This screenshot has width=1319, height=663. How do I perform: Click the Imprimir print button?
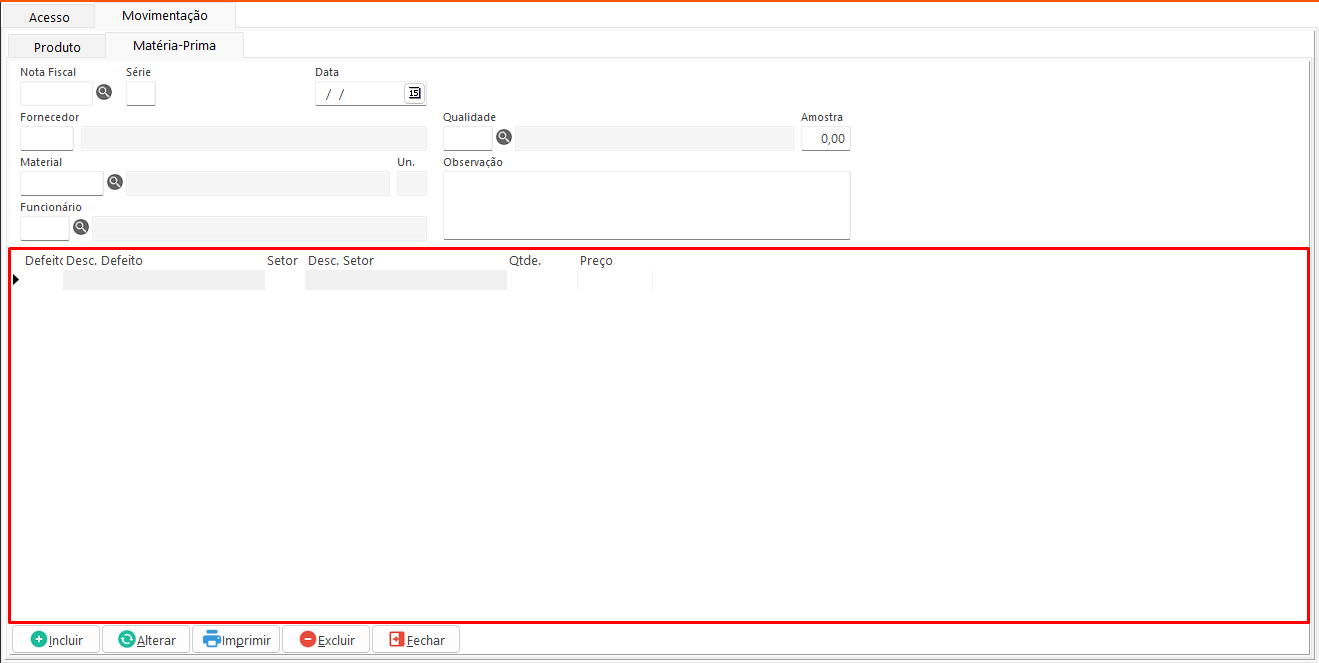pyautogui.click(x=236, y=640)
